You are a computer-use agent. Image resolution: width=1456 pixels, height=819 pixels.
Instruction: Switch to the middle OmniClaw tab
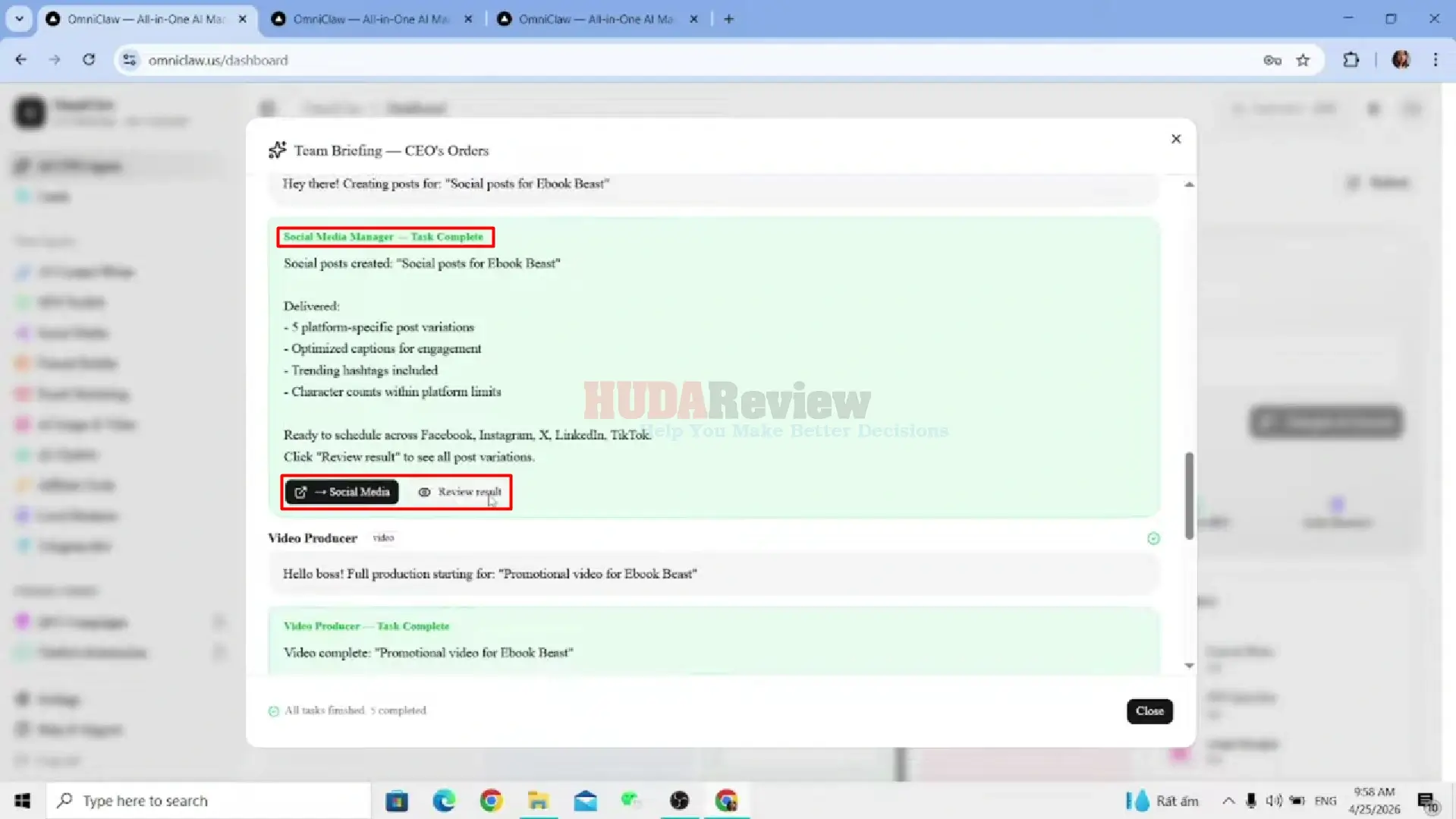point(370,19)
